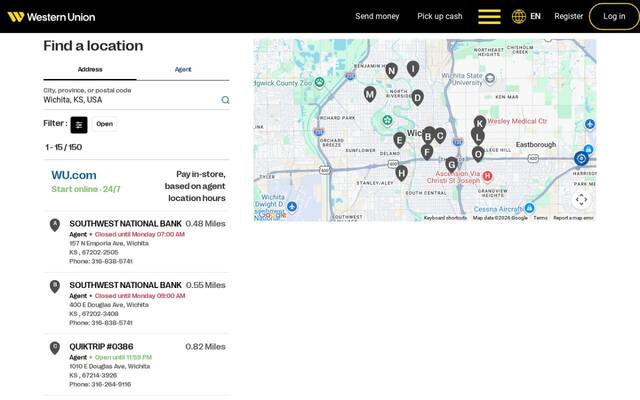Select map marker K
The width and height of the screenshot is (640, 400).
point(480,122)
